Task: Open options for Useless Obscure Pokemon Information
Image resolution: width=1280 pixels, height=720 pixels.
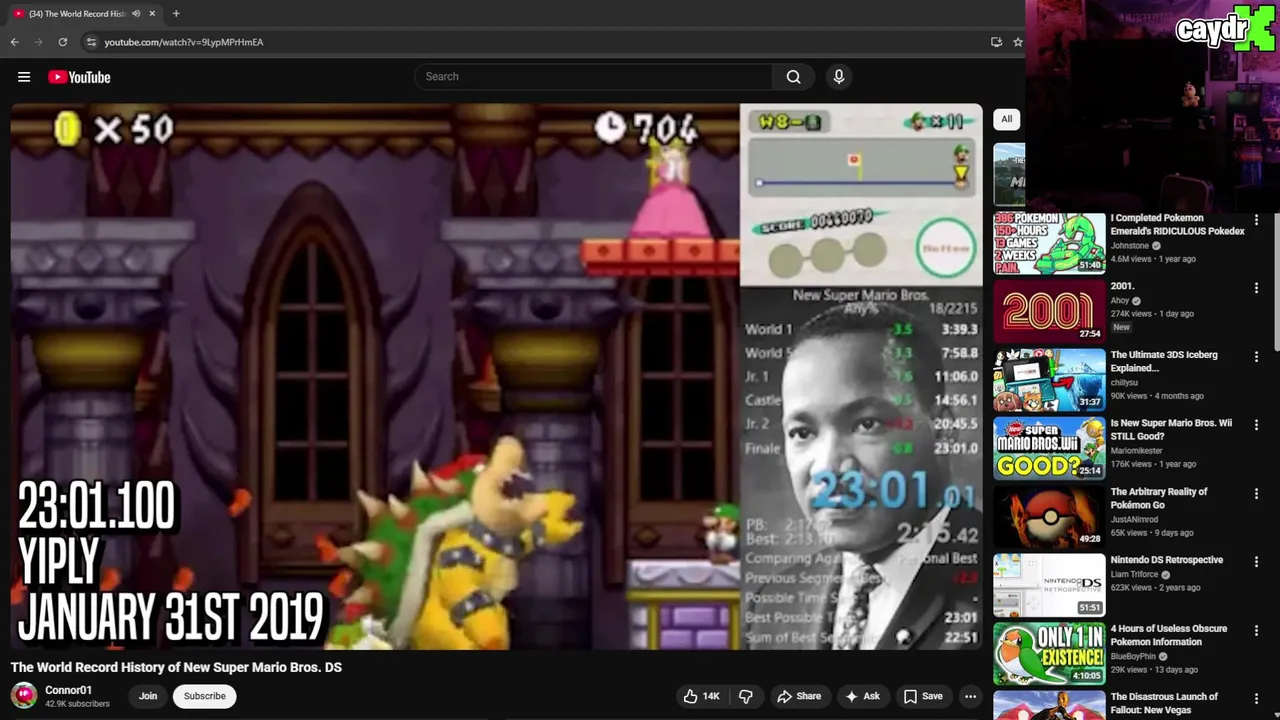Action: (1256, 631)
